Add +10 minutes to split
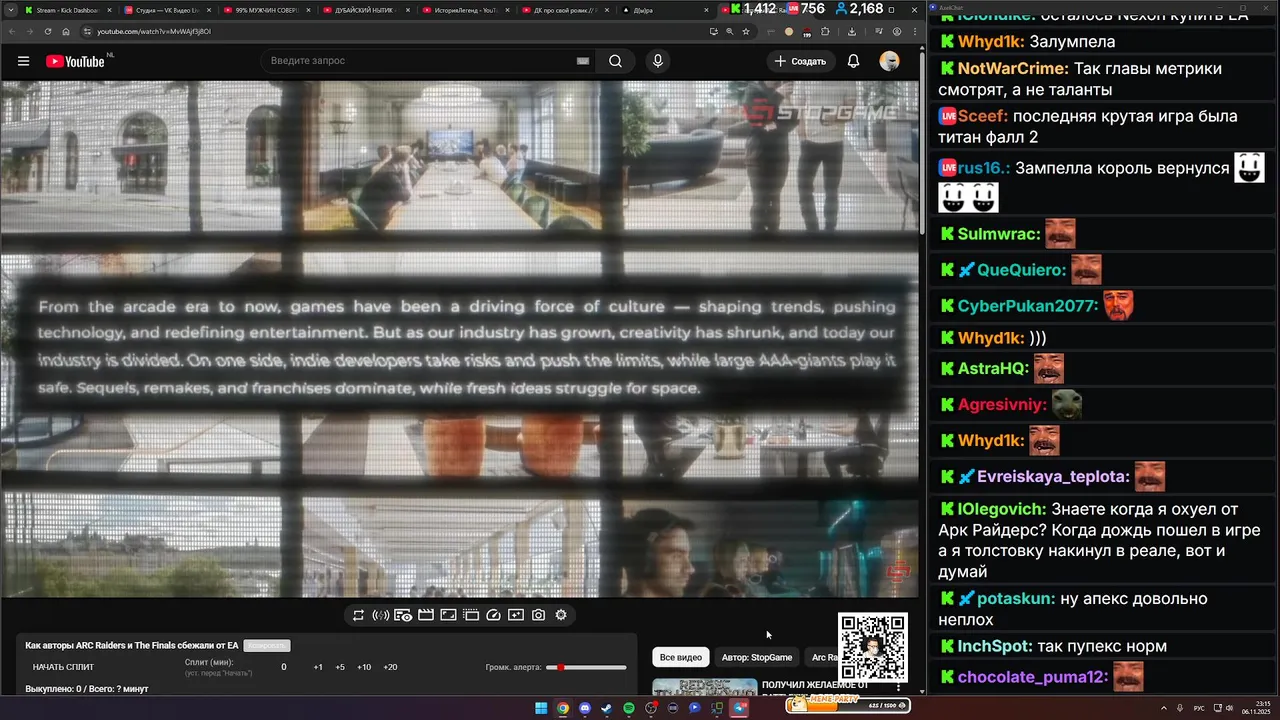 (x=364, y=667)
